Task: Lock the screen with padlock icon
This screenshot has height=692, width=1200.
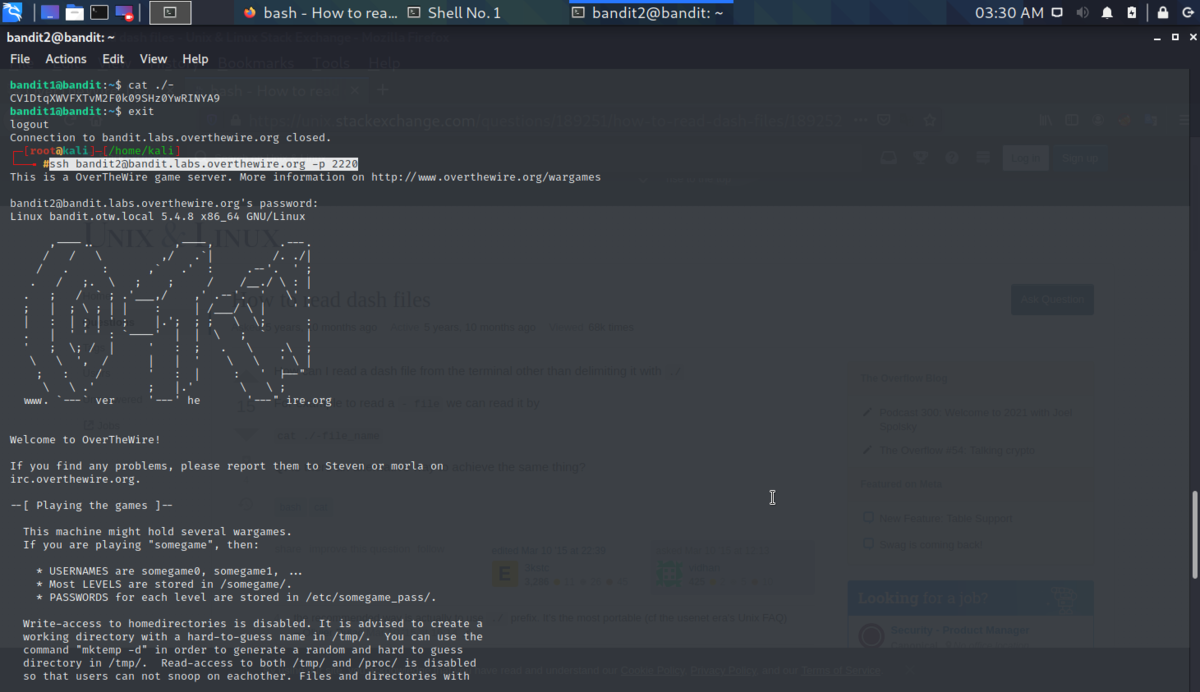Action: pyautogui.click(x=1162, y=13)
